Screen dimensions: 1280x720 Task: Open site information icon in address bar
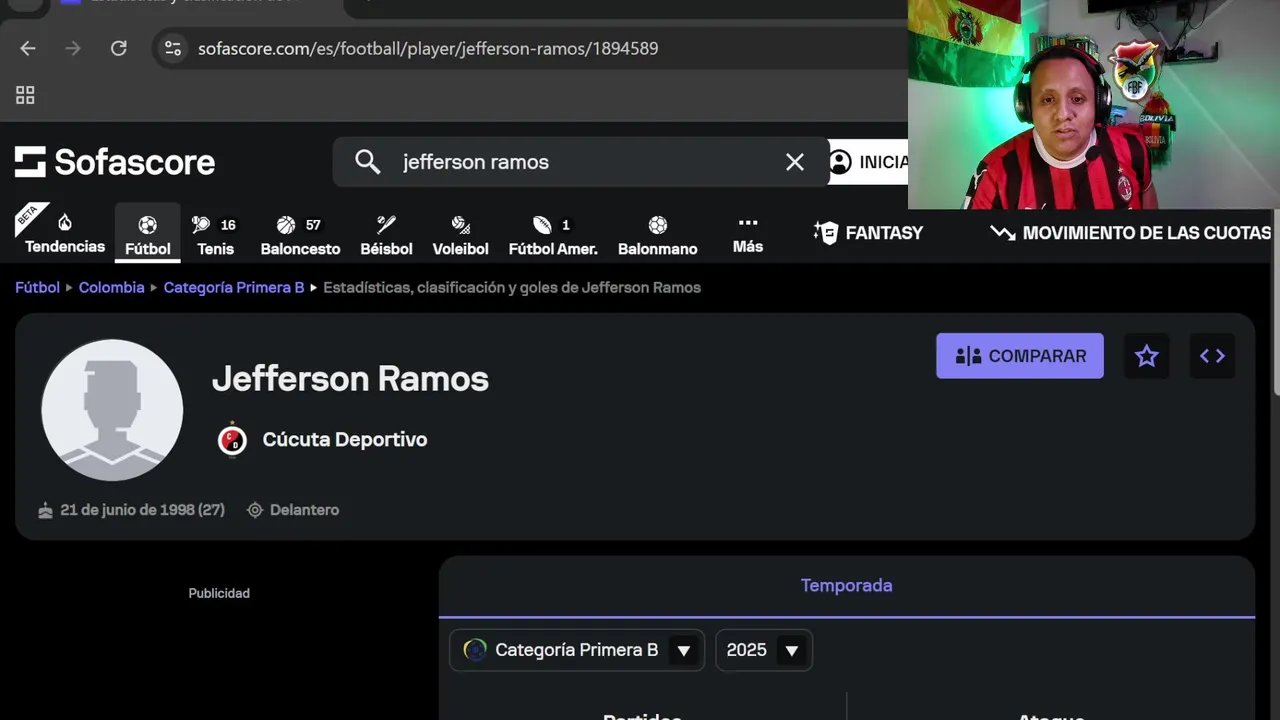173,48
